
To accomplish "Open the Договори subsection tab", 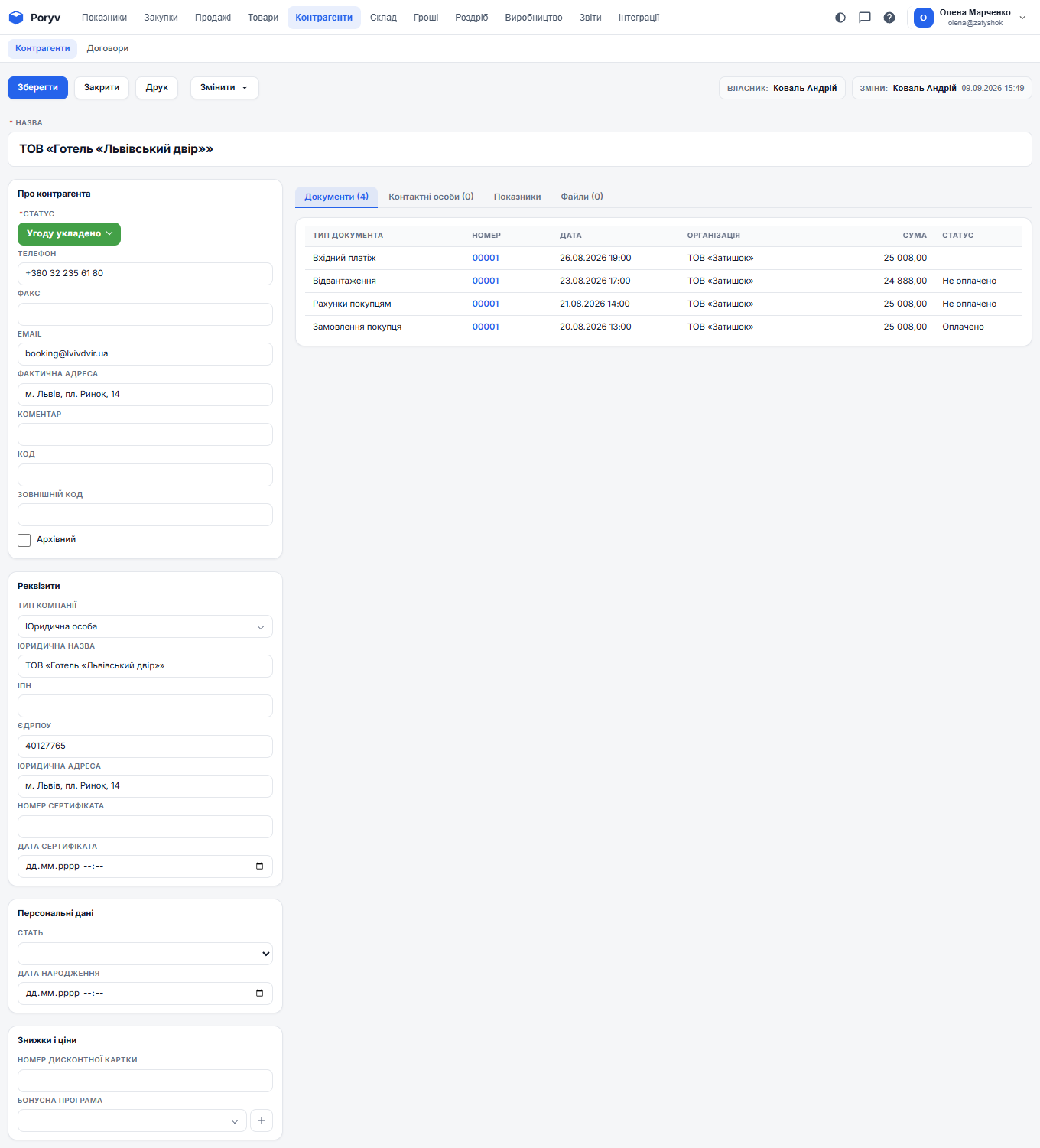I will click(x=108, y=49).
